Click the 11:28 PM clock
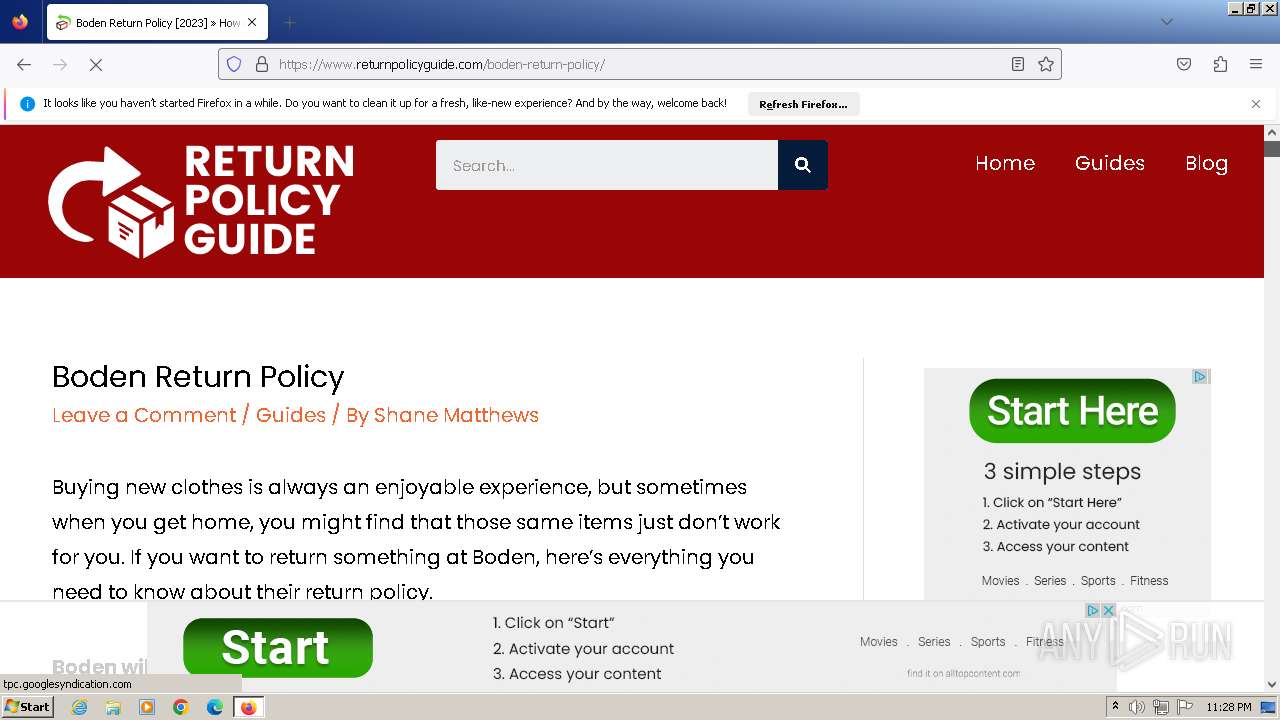The image size is (1280, 720). (1229, 707)
